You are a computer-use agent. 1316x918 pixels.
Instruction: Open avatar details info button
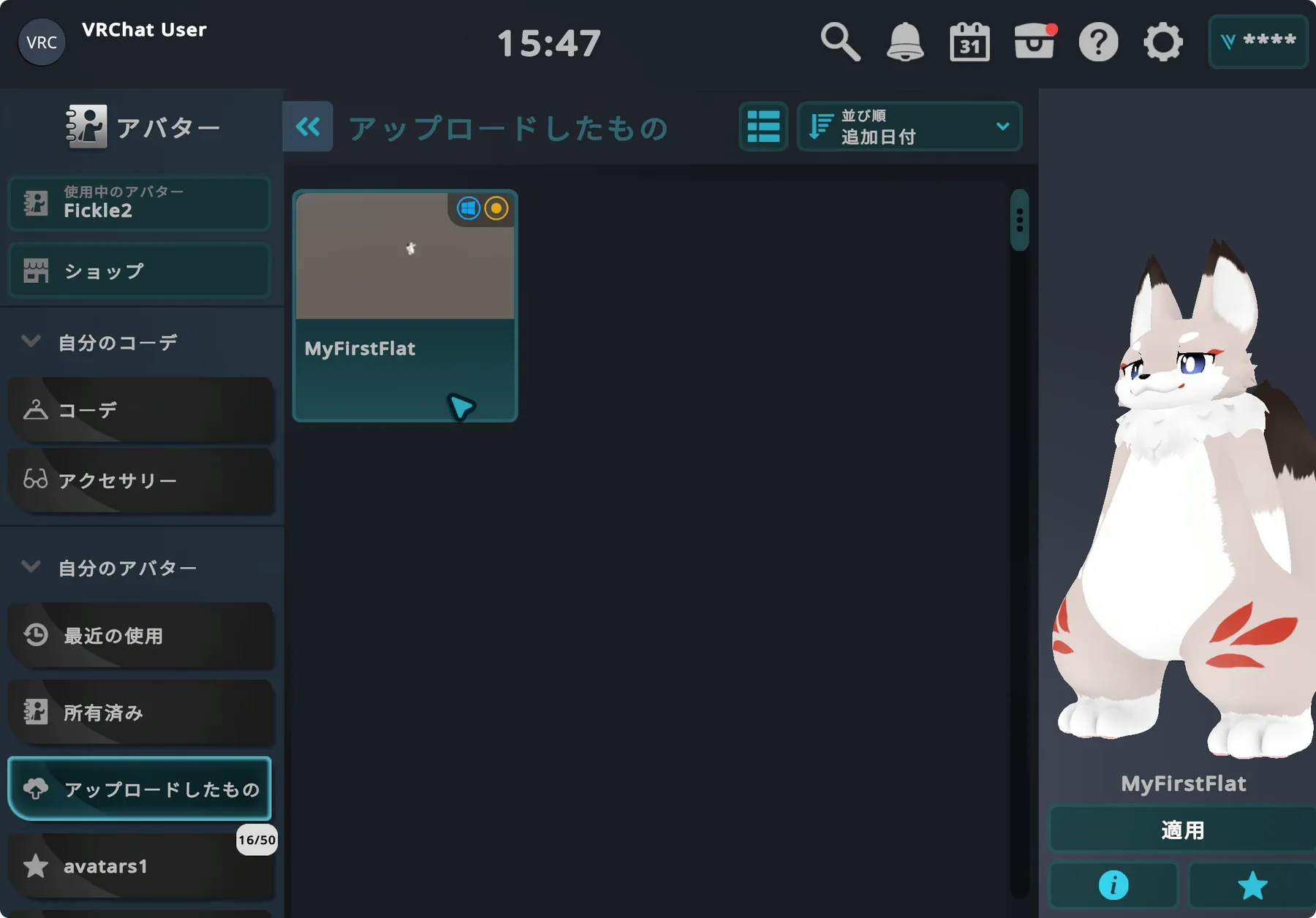tap(1113, 885)
